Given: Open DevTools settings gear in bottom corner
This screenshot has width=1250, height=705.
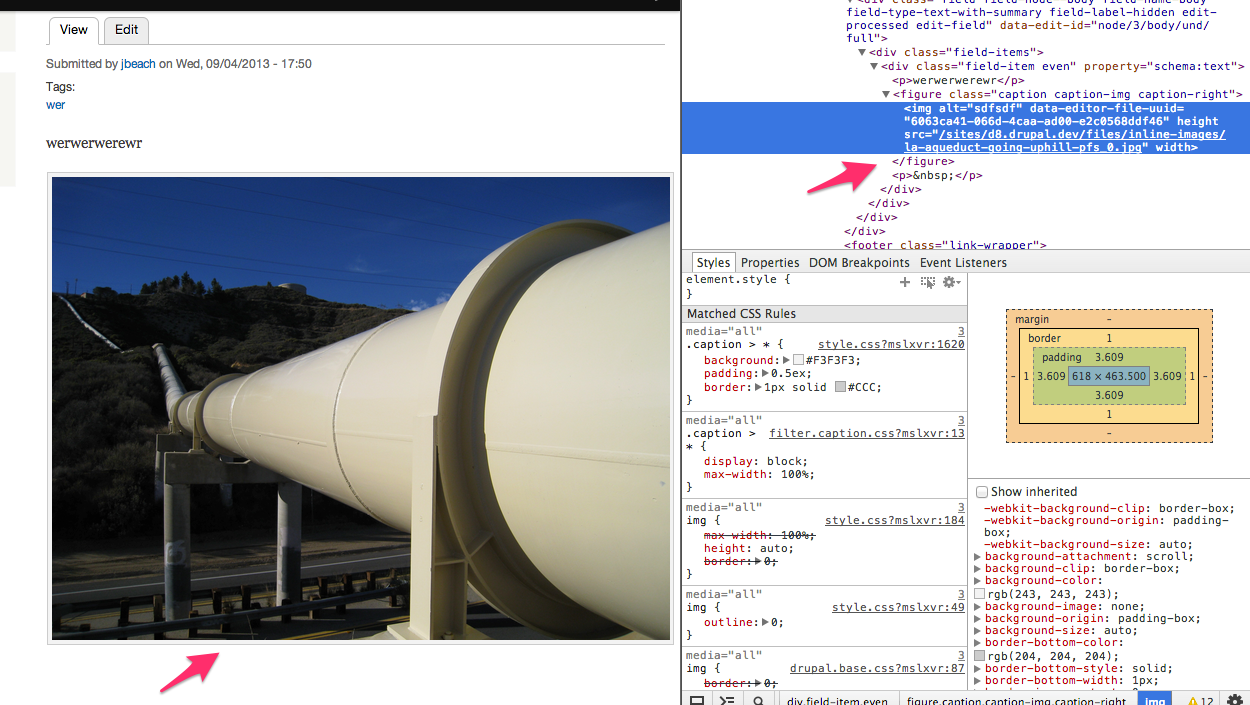Looking at the screenshot, I should tap(1234, 700).
